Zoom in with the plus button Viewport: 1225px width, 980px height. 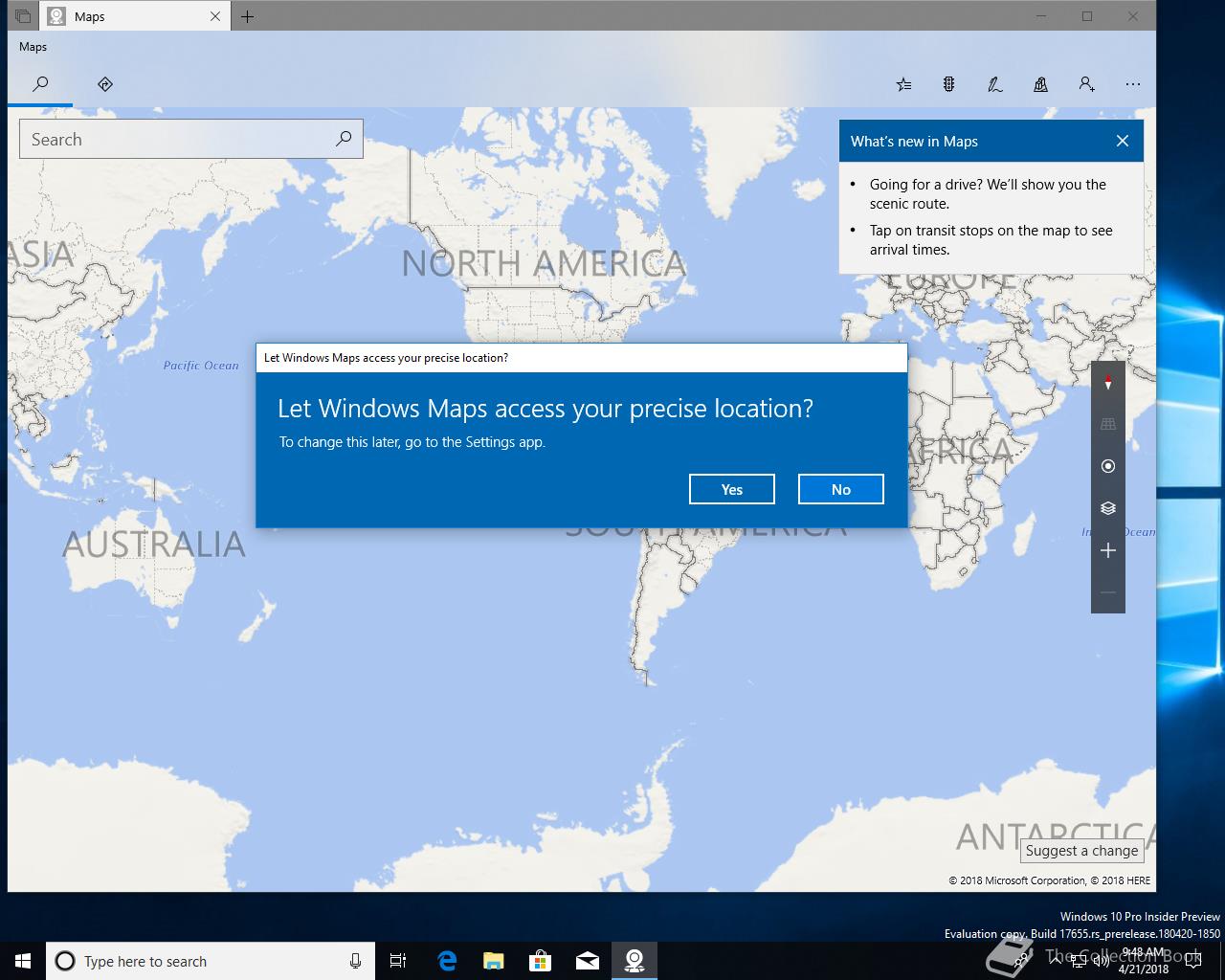click(1108, 550)
